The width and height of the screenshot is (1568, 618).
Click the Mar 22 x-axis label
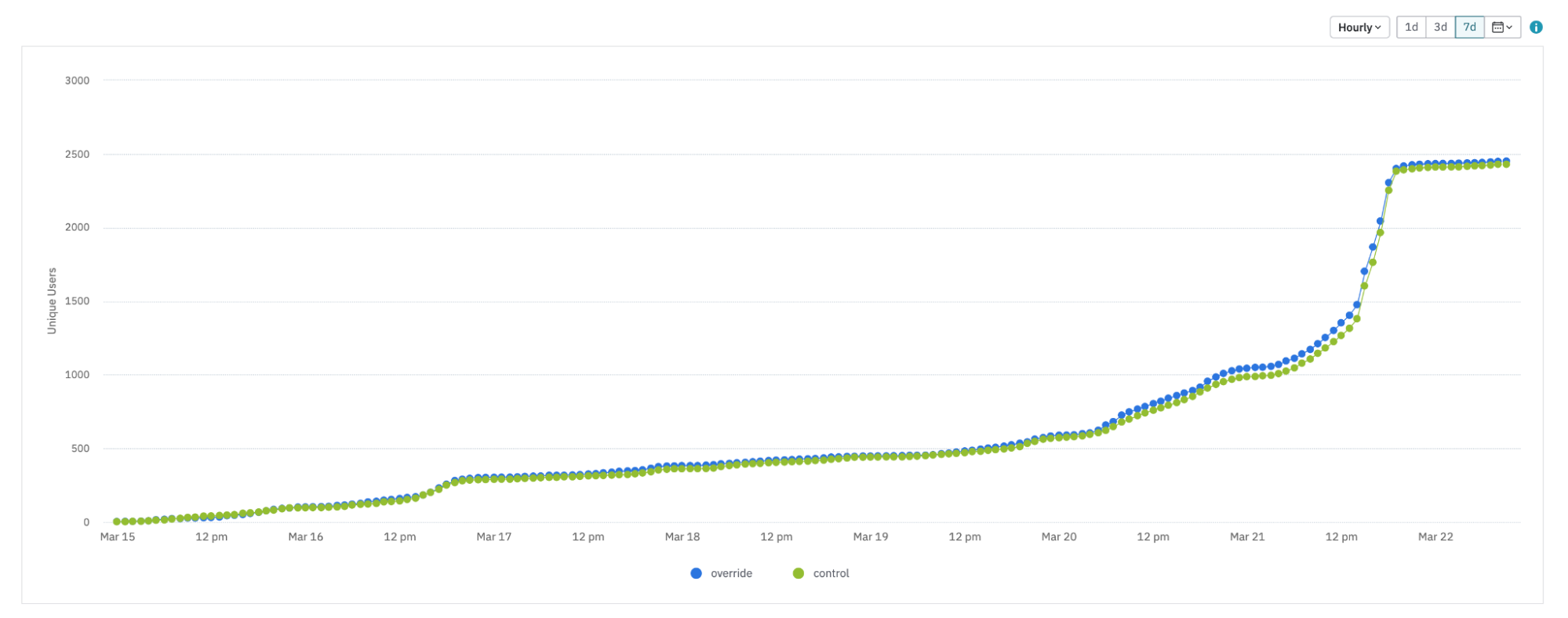1435,537
